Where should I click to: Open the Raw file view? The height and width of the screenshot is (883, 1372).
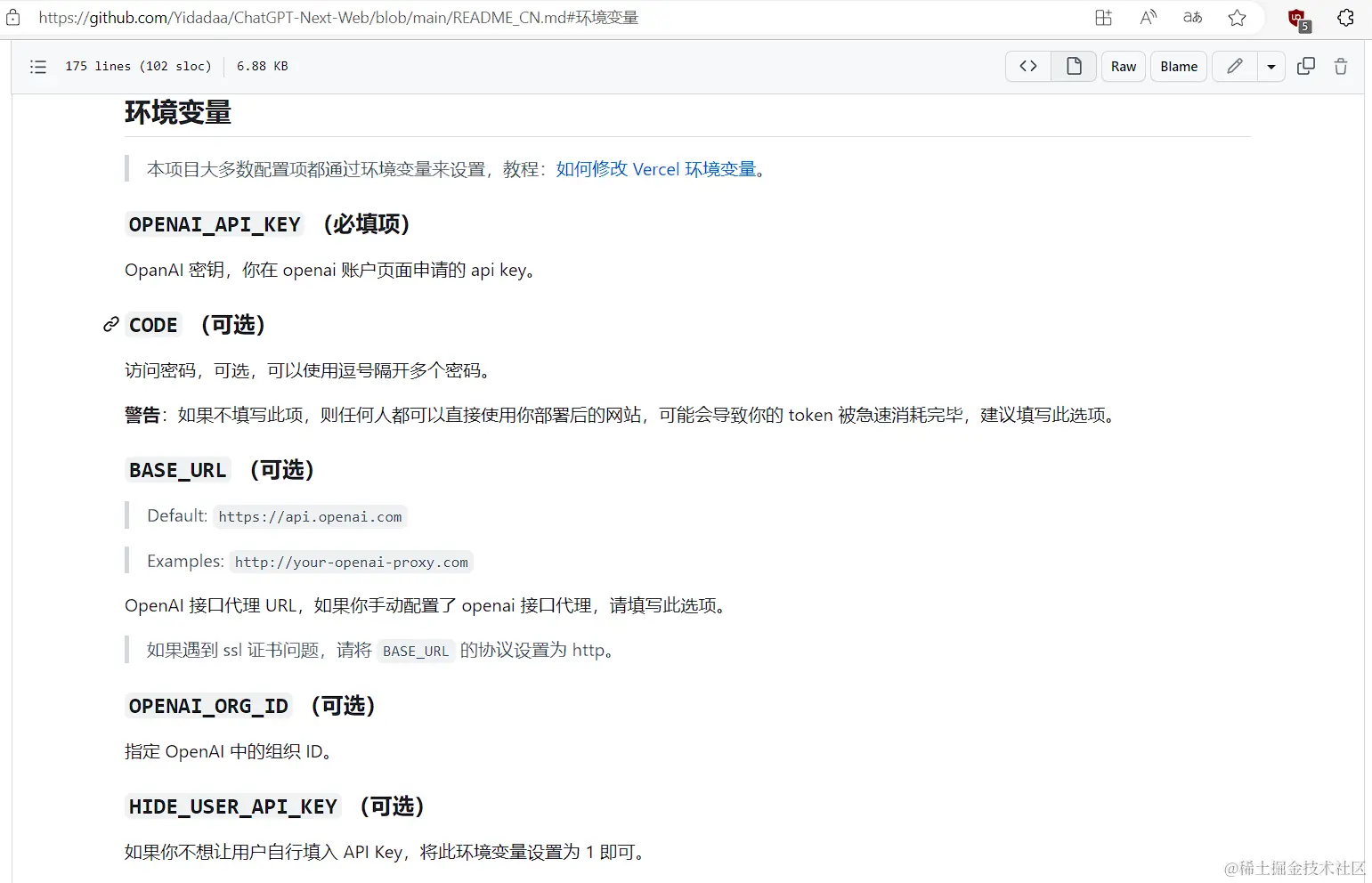click(1124, 66)
